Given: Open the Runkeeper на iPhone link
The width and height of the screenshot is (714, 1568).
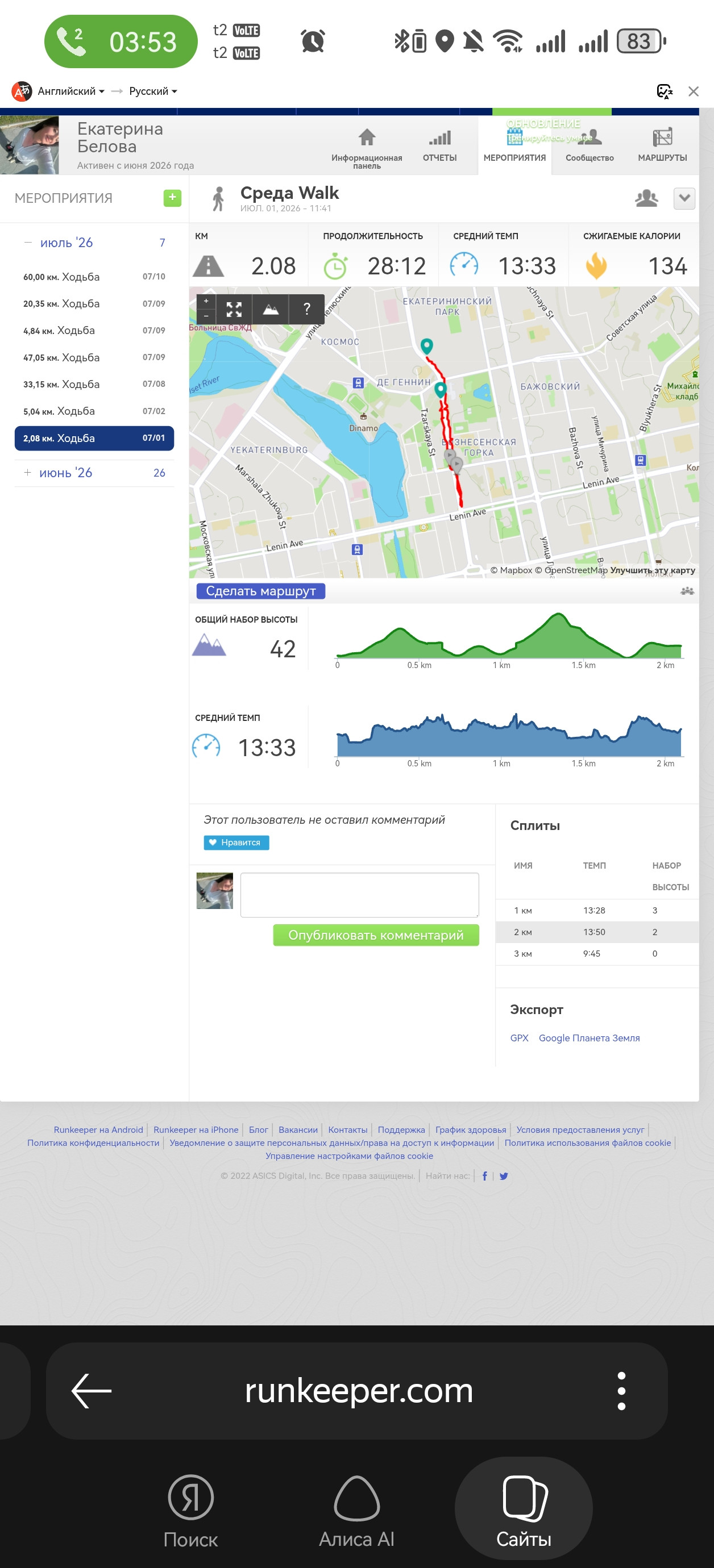Looking at the screenshot, I should [196, 1130].
